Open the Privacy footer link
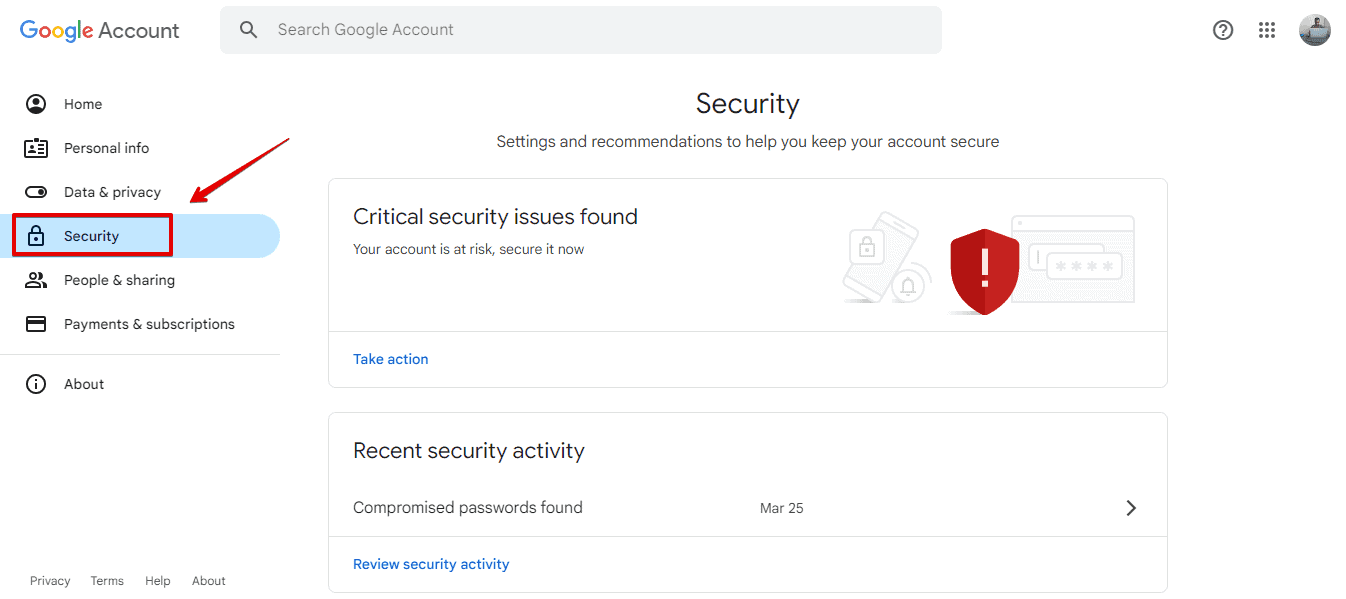This screenshot has width=1346, height=599. tap(50, 581)
